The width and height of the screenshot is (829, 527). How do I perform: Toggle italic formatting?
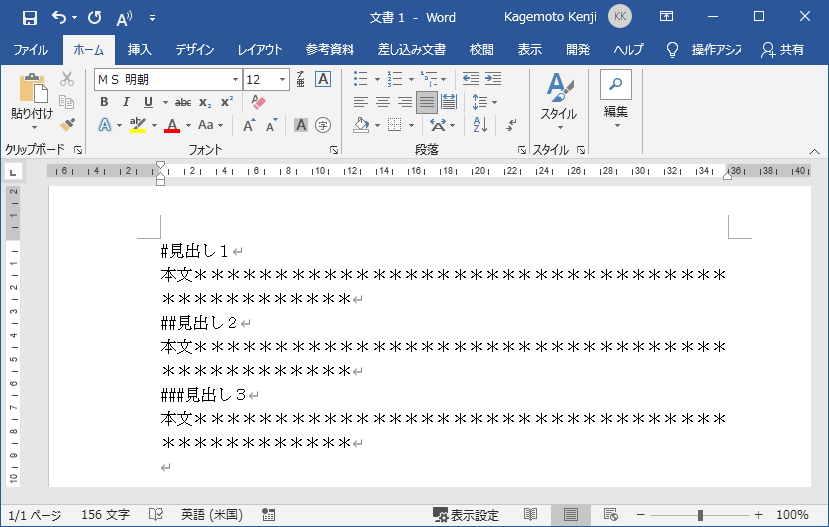pyautogui.click(x=126, y=102)
